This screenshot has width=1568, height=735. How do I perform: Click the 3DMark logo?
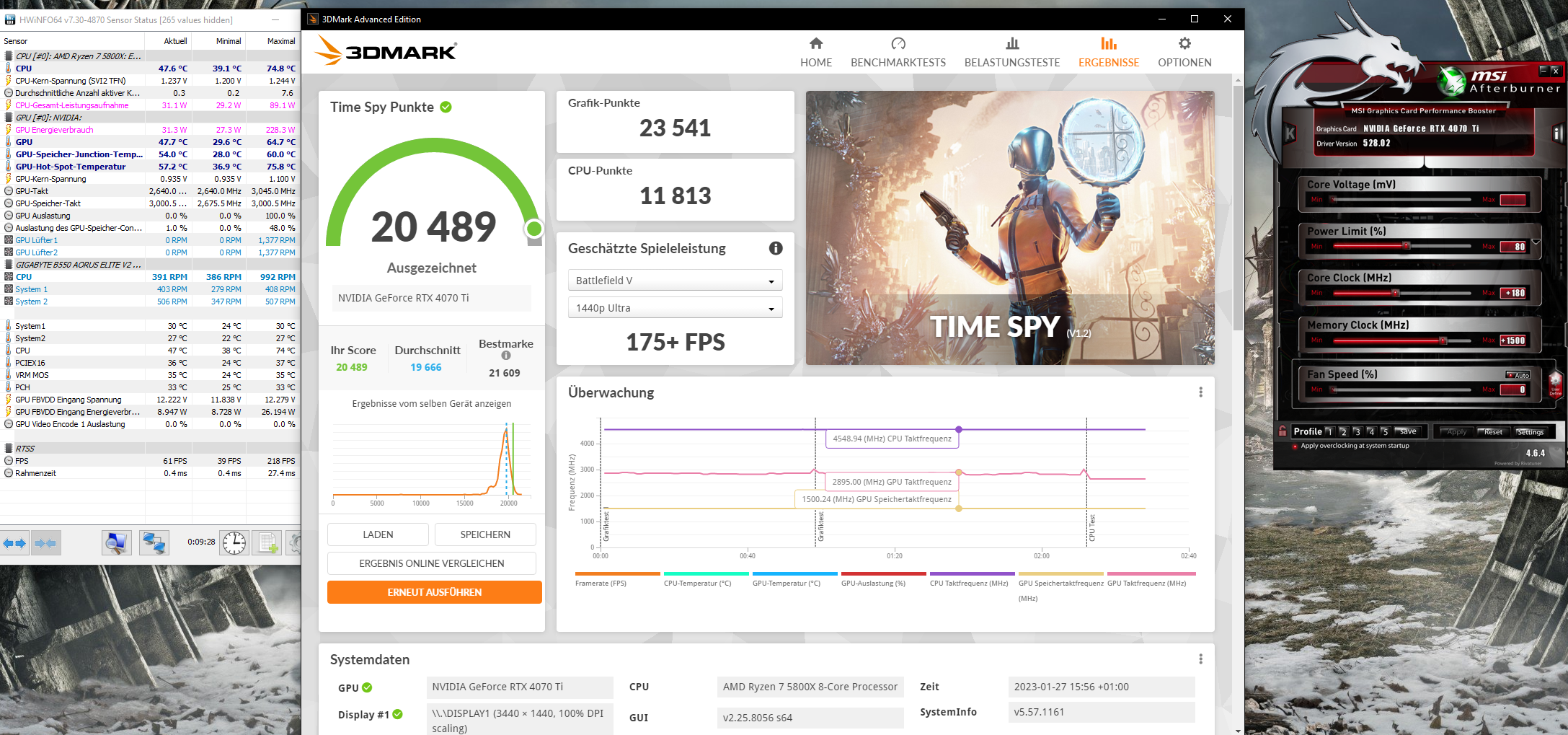(x=386, y=51)
